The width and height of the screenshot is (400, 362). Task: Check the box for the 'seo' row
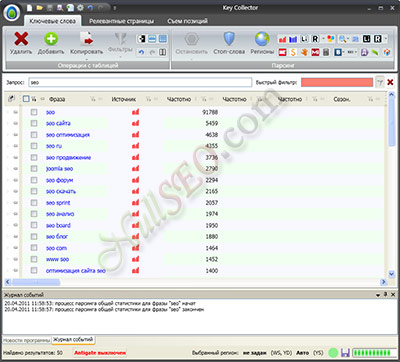(x=34, y=112)
